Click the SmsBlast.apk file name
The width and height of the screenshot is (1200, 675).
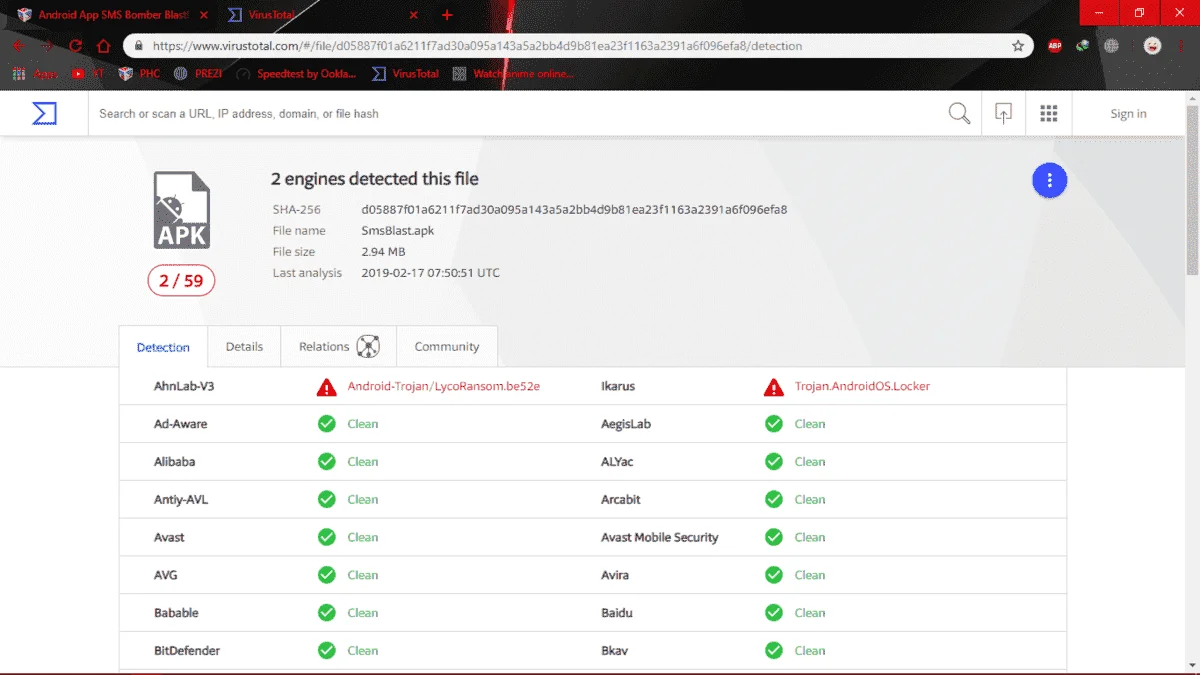coord(398,231)
